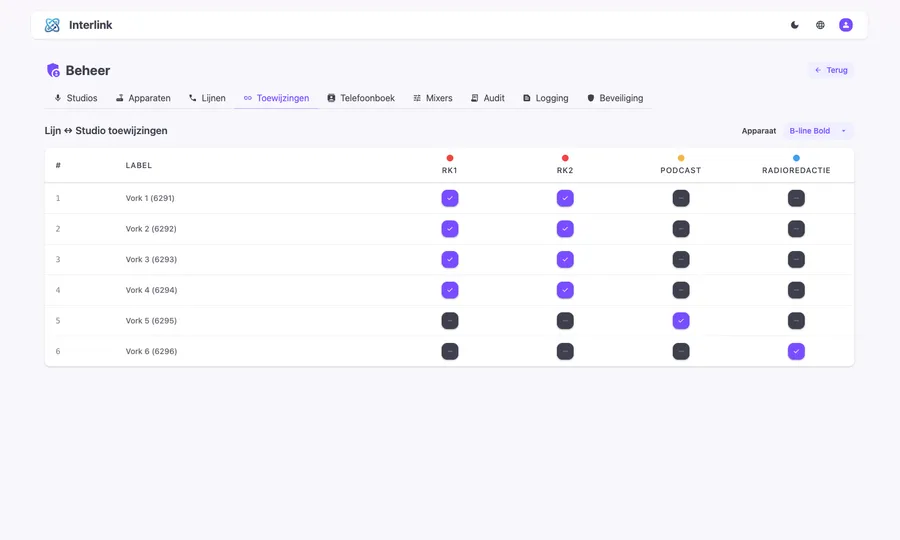Switch to the Studios tab
Image resolution: width=900 pixels, height=540 pixels.
76,98
